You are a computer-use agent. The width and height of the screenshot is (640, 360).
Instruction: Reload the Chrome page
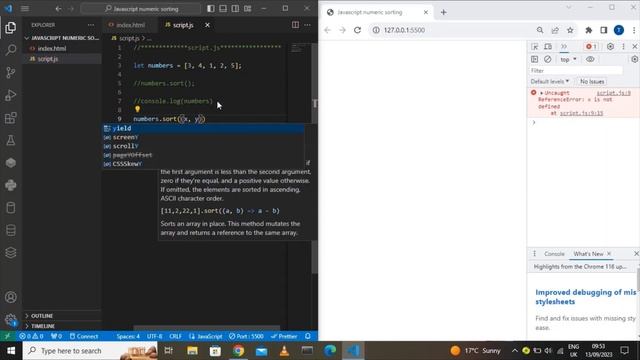pyautogui.click(x=358, y=30)
